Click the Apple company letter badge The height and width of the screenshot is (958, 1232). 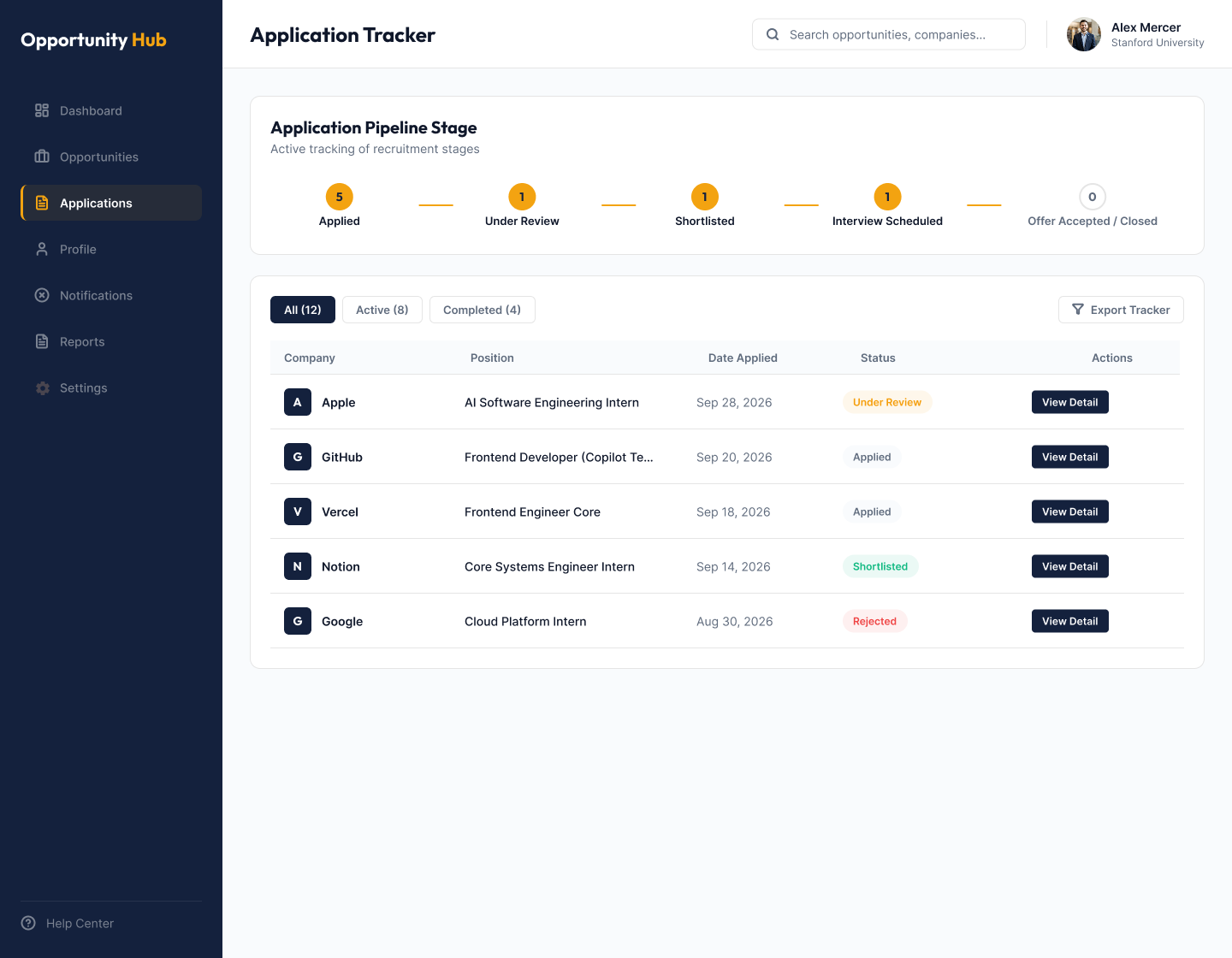(x=298, y=402)
